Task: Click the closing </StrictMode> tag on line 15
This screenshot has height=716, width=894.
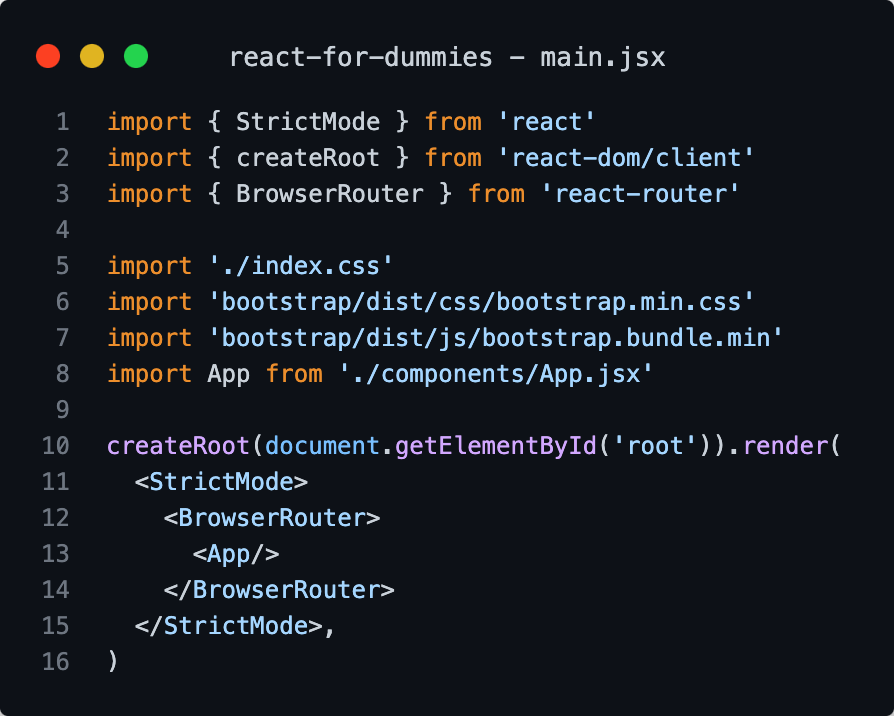Action: 229,625
